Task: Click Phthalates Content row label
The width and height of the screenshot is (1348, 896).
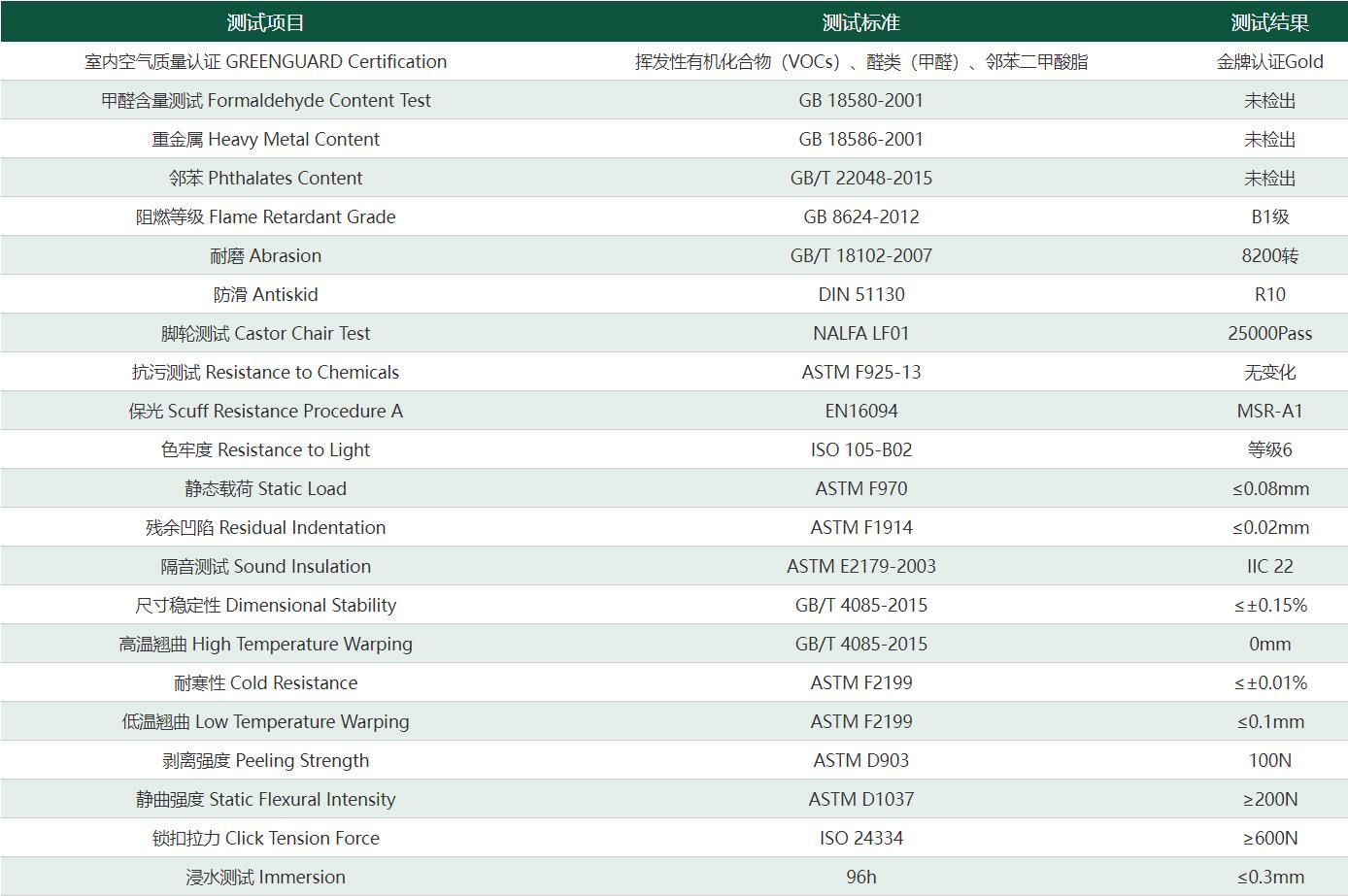Action: (265, 178)
